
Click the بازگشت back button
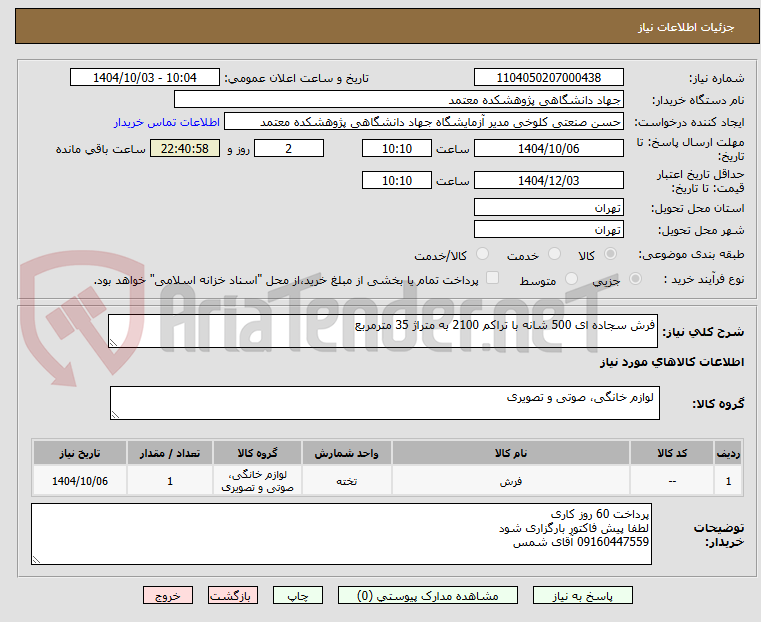point(233,595)
